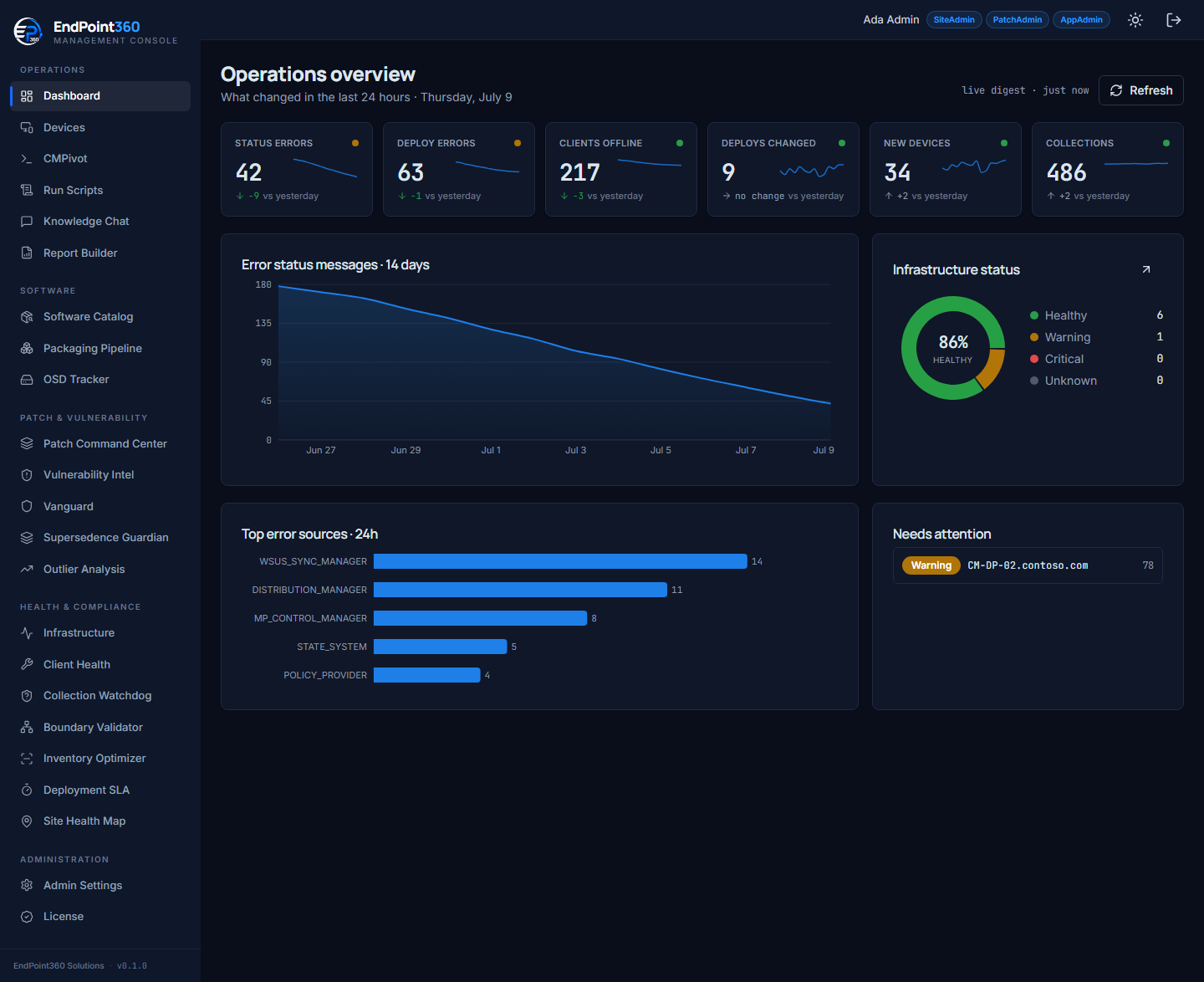Screen dimensions: 1204x982
Task: Click the Infrastructure pulse icon
Action: [27, 633]
